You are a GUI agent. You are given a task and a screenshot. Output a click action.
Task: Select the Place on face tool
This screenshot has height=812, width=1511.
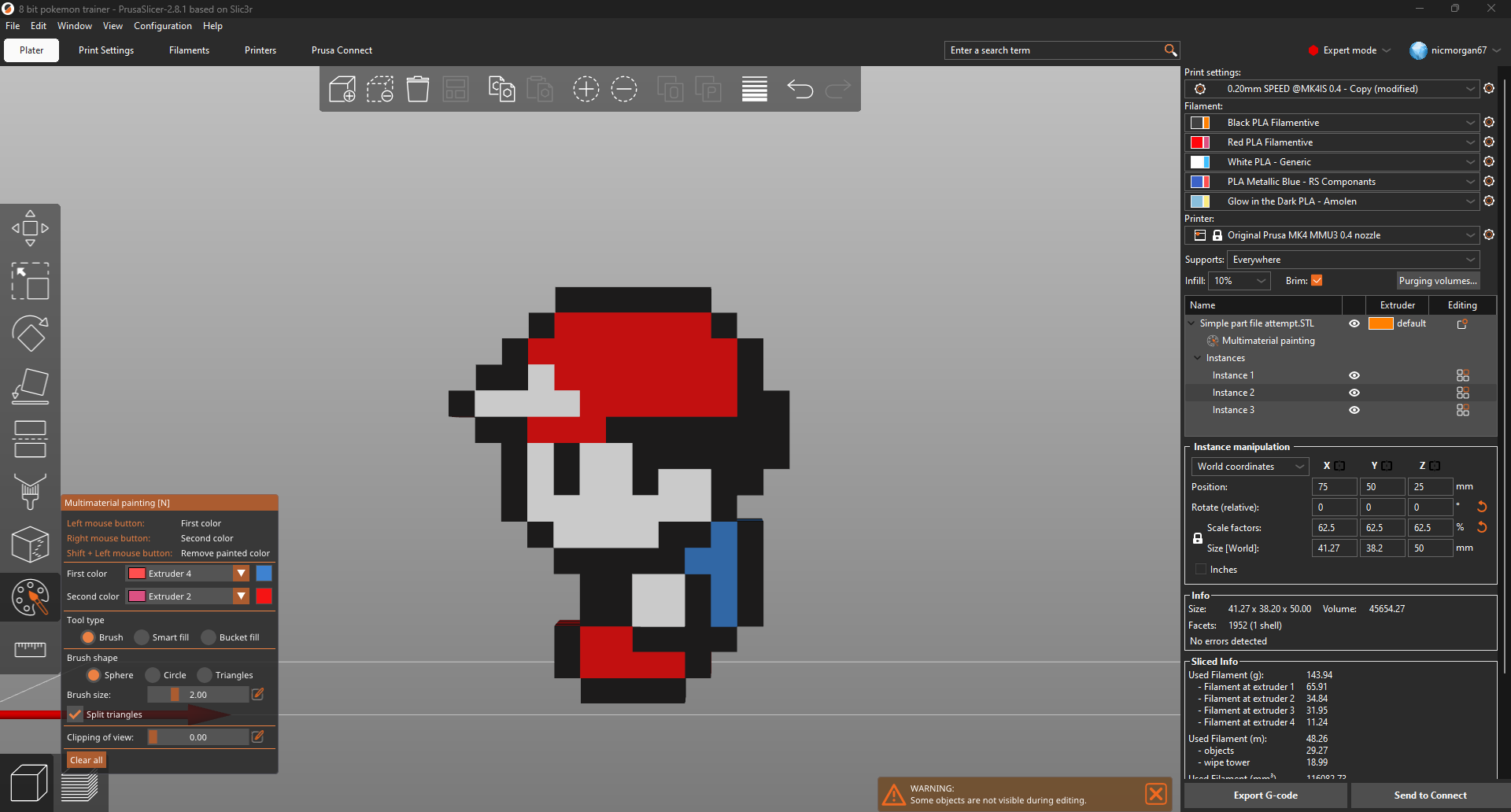(30, 386)
